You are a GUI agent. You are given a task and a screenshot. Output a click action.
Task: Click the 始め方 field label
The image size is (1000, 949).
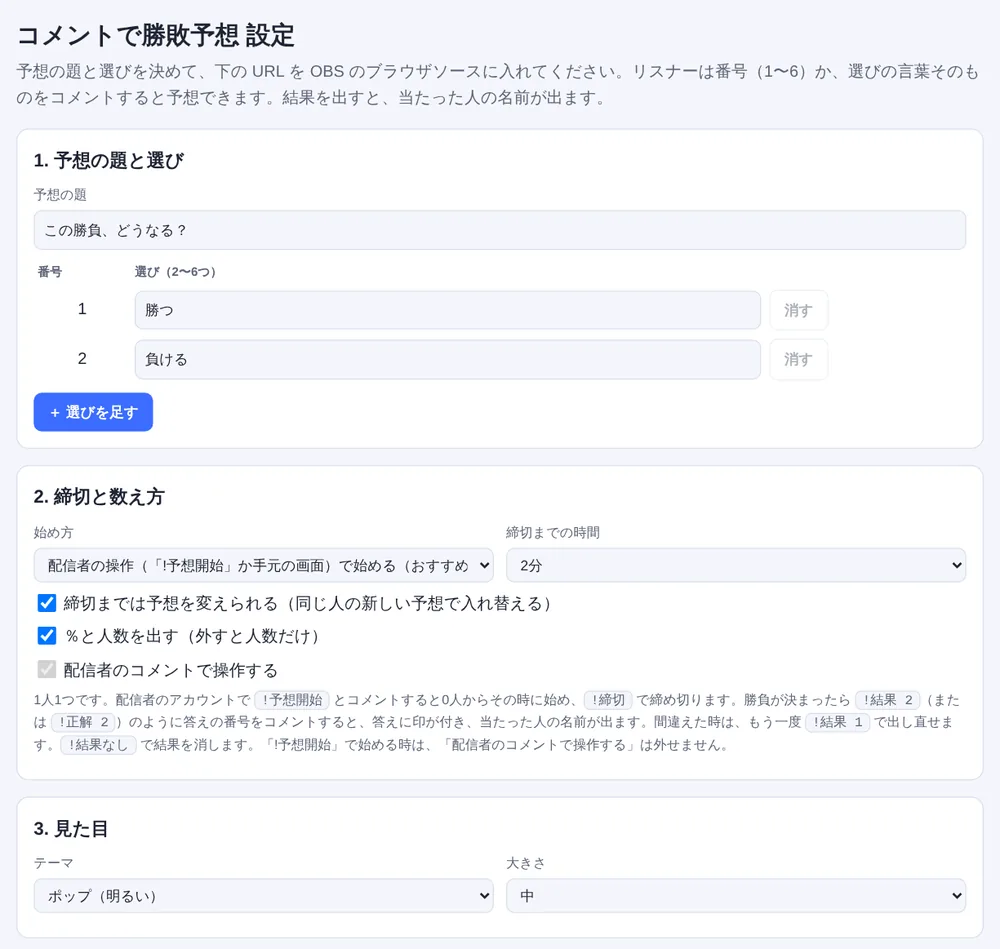coord(54,533)
